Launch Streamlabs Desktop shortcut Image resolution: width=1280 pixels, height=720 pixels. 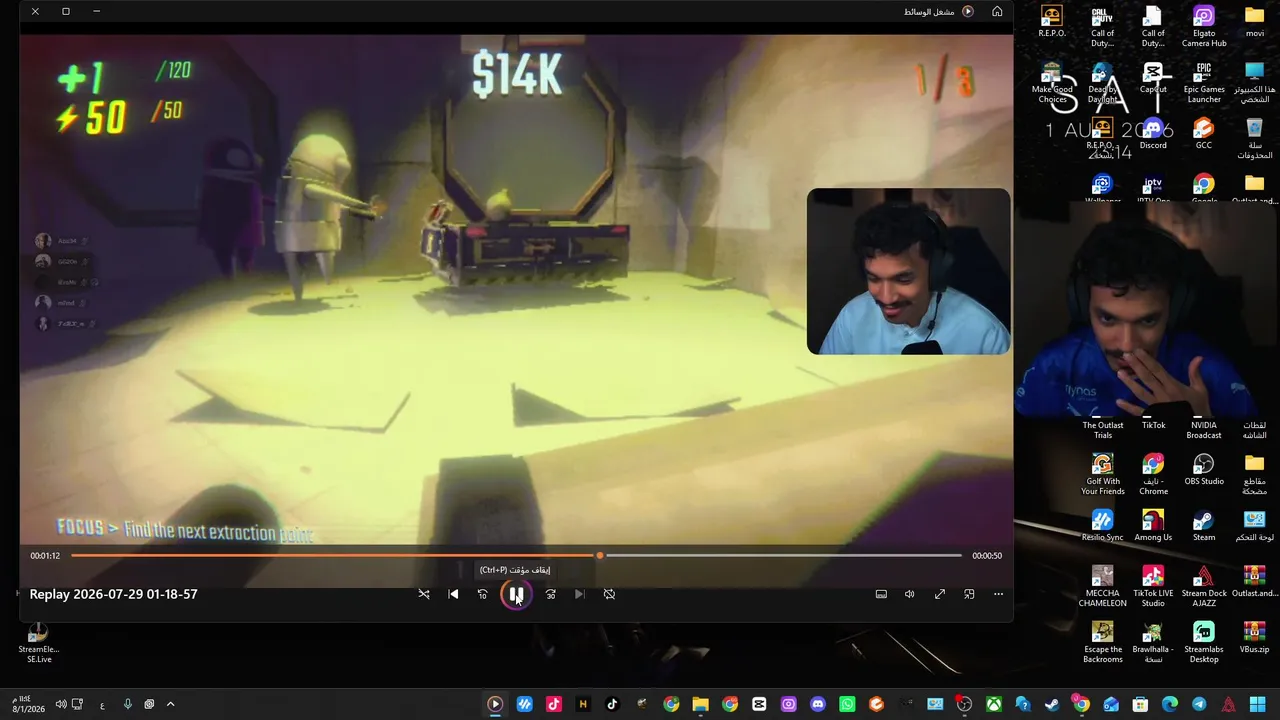pyautogui.click(x=1204, y=643)
